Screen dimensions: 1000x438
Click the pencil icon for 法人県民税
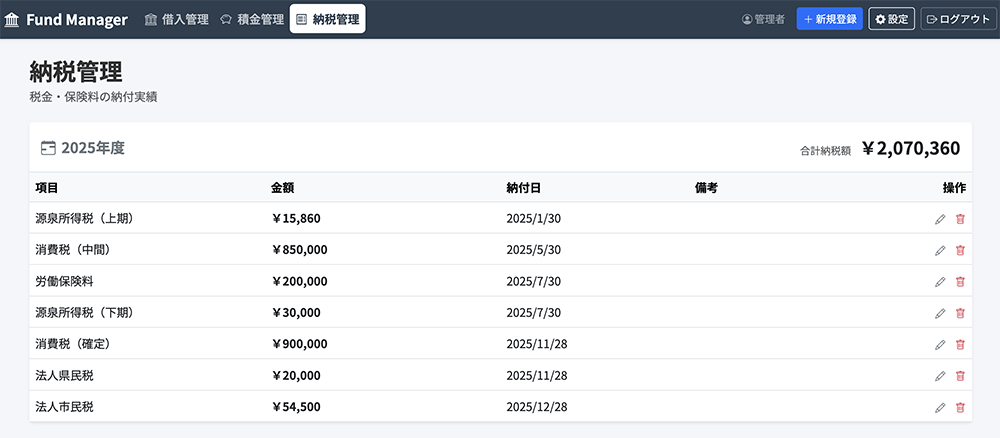tap(940, 376)
